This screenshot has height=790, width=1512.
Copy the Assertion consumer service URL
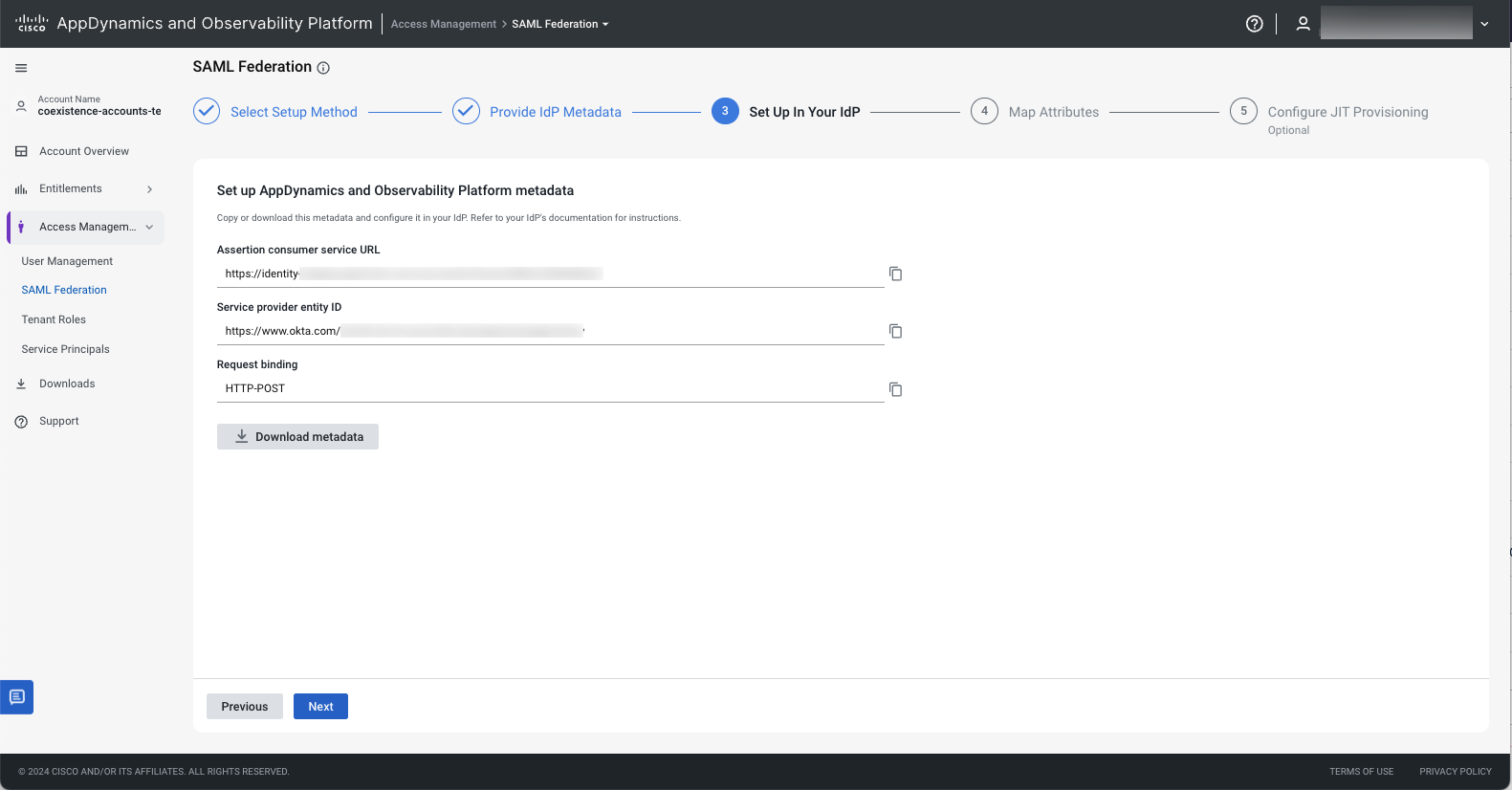pos(895,274)
